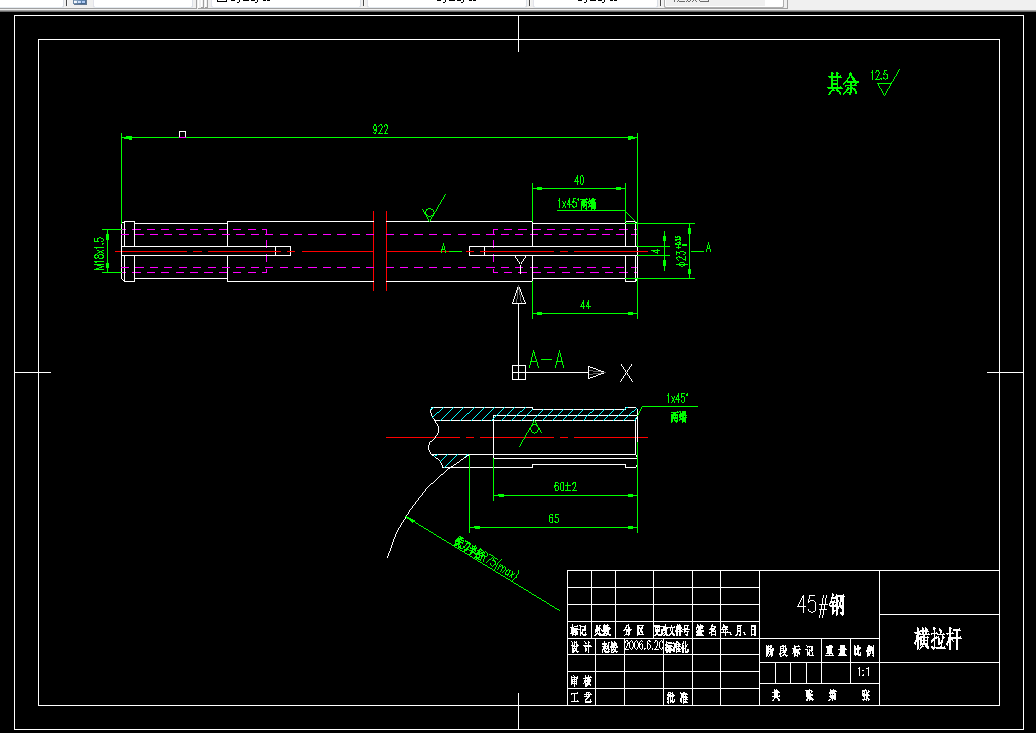Select the M18x1.5 thread annotation
Viewport: 1036px width, 733px height.
point(100,254)
